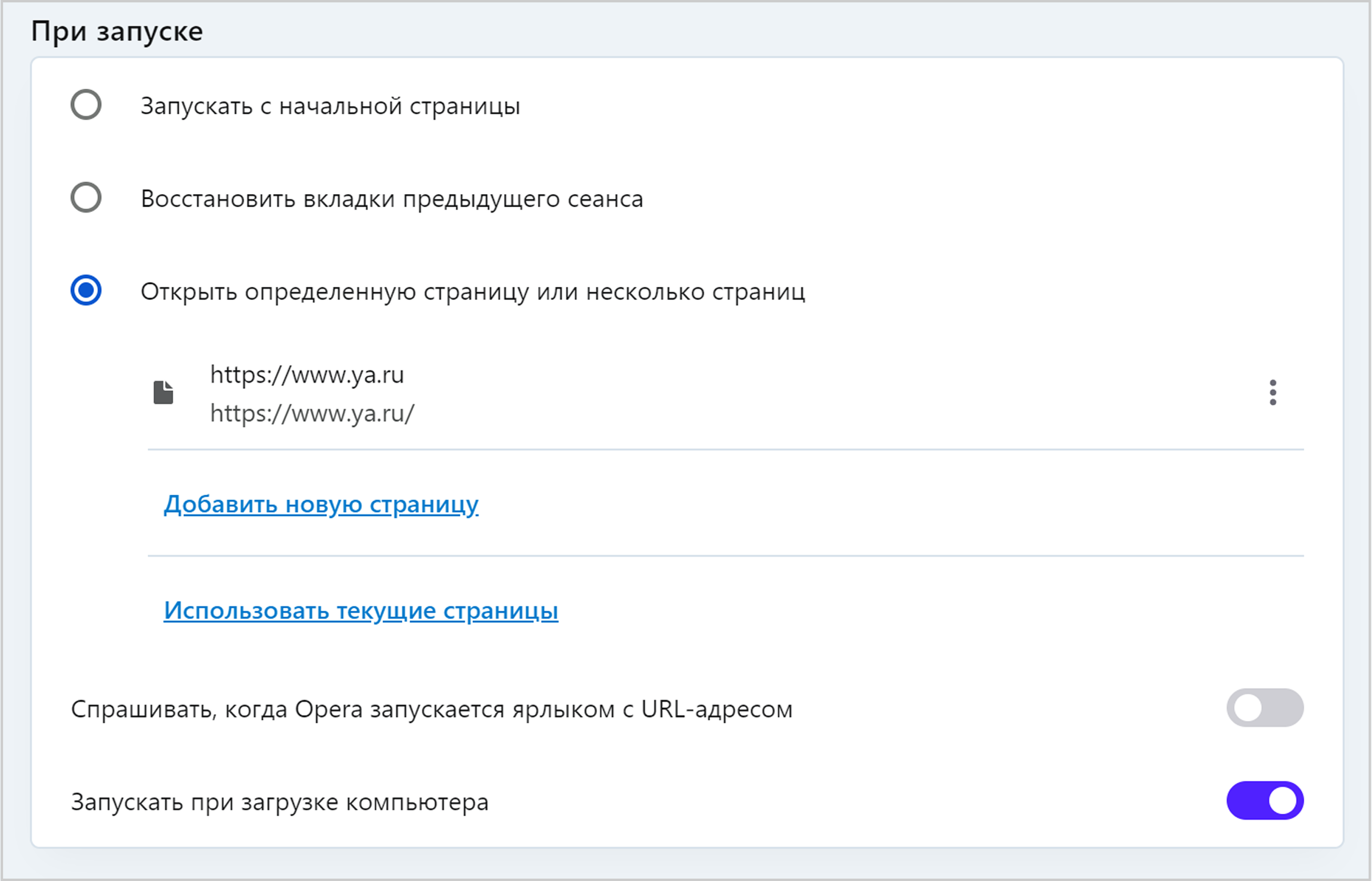Click the 'Открыть определенную страницу или несколько страниц' text
Screen dimensions: 1372x881
(x=473, y=292)
